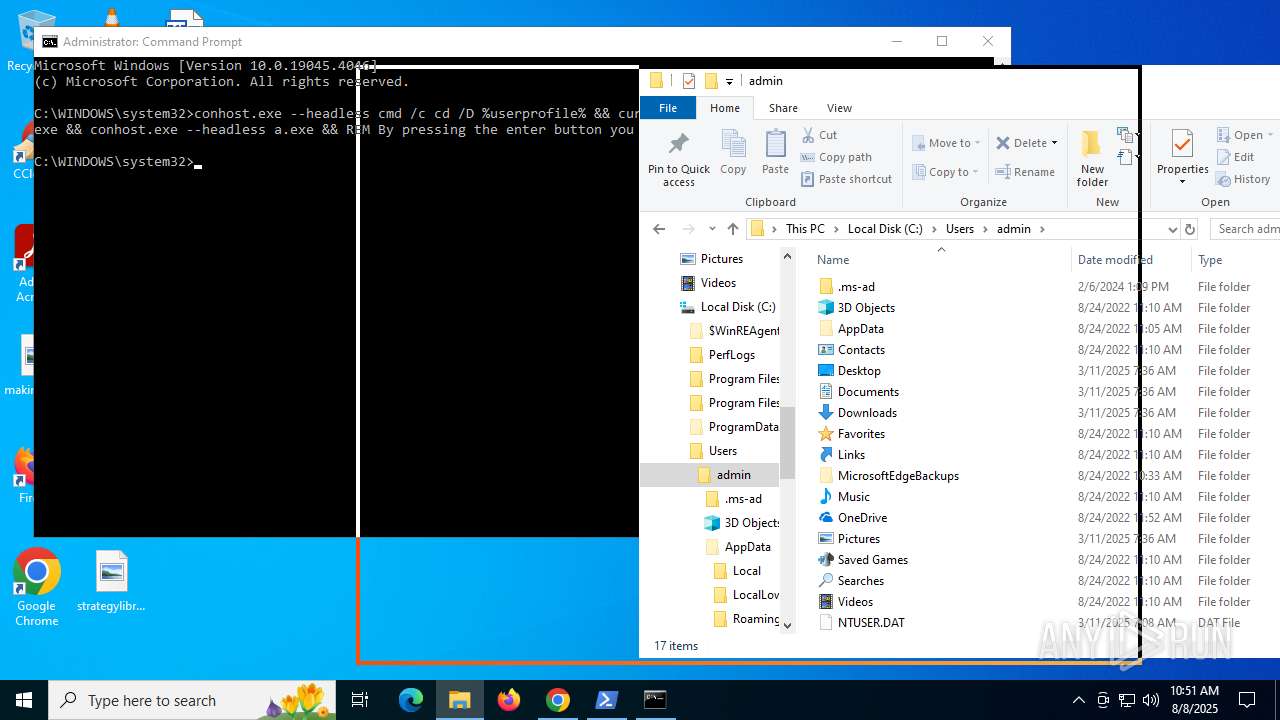Select PerfLogs in the navigation tree
Screen dimensions: 1280x720
(732, 355)
